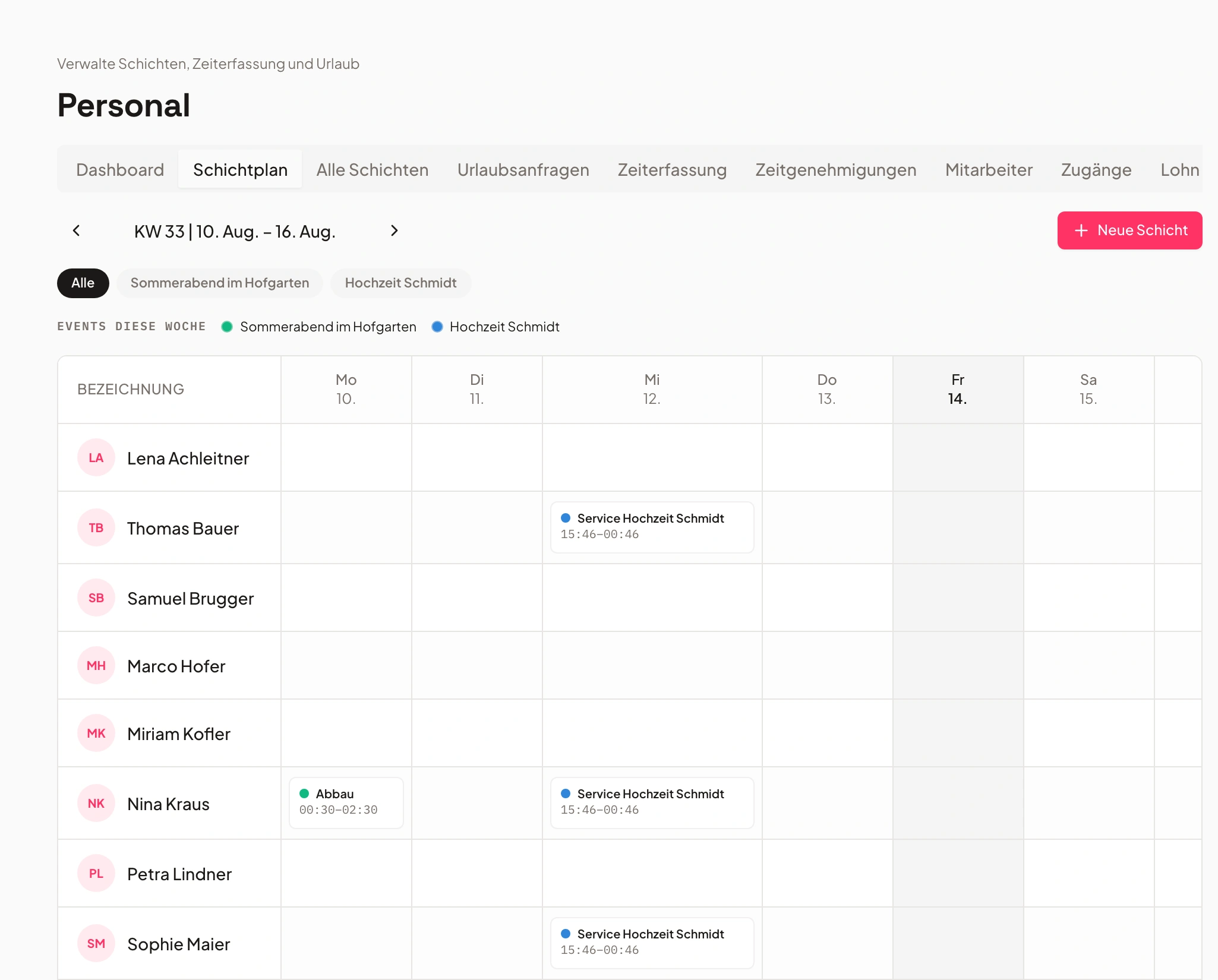
Task: Click the Hochzeit Schmidt legend label
Action: point(504,327)
